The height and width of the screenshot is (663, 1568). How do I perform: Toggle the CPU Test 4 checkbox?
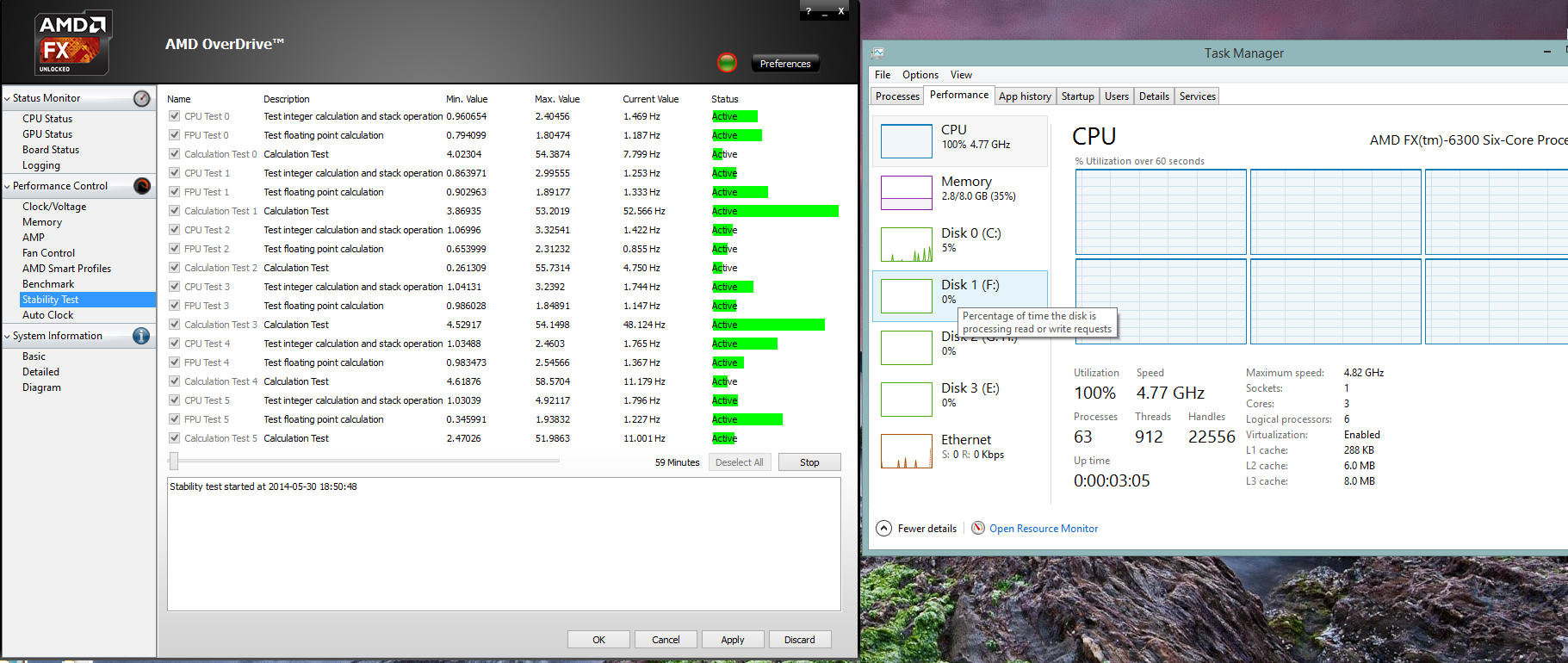pyautogui.click(x=174, y=344)
